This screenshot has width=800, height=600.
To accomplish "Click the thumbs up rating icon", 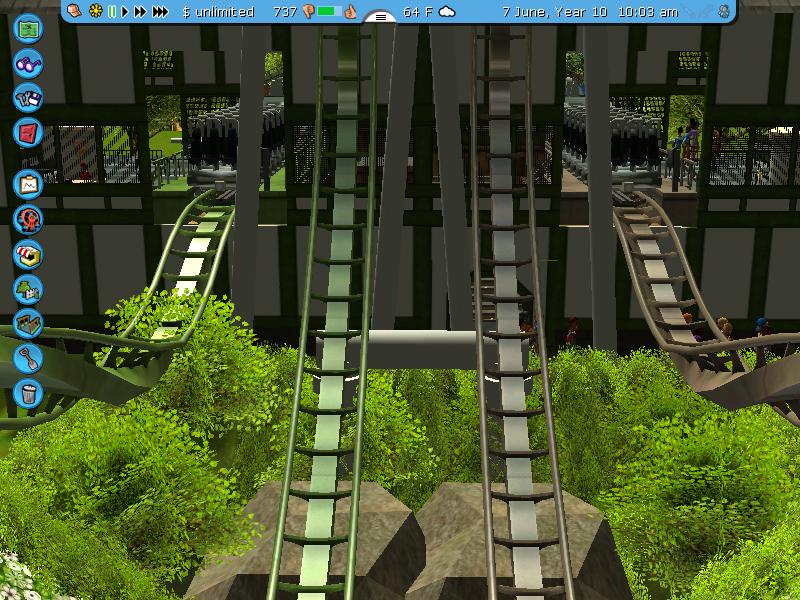I will pos(351,11).
